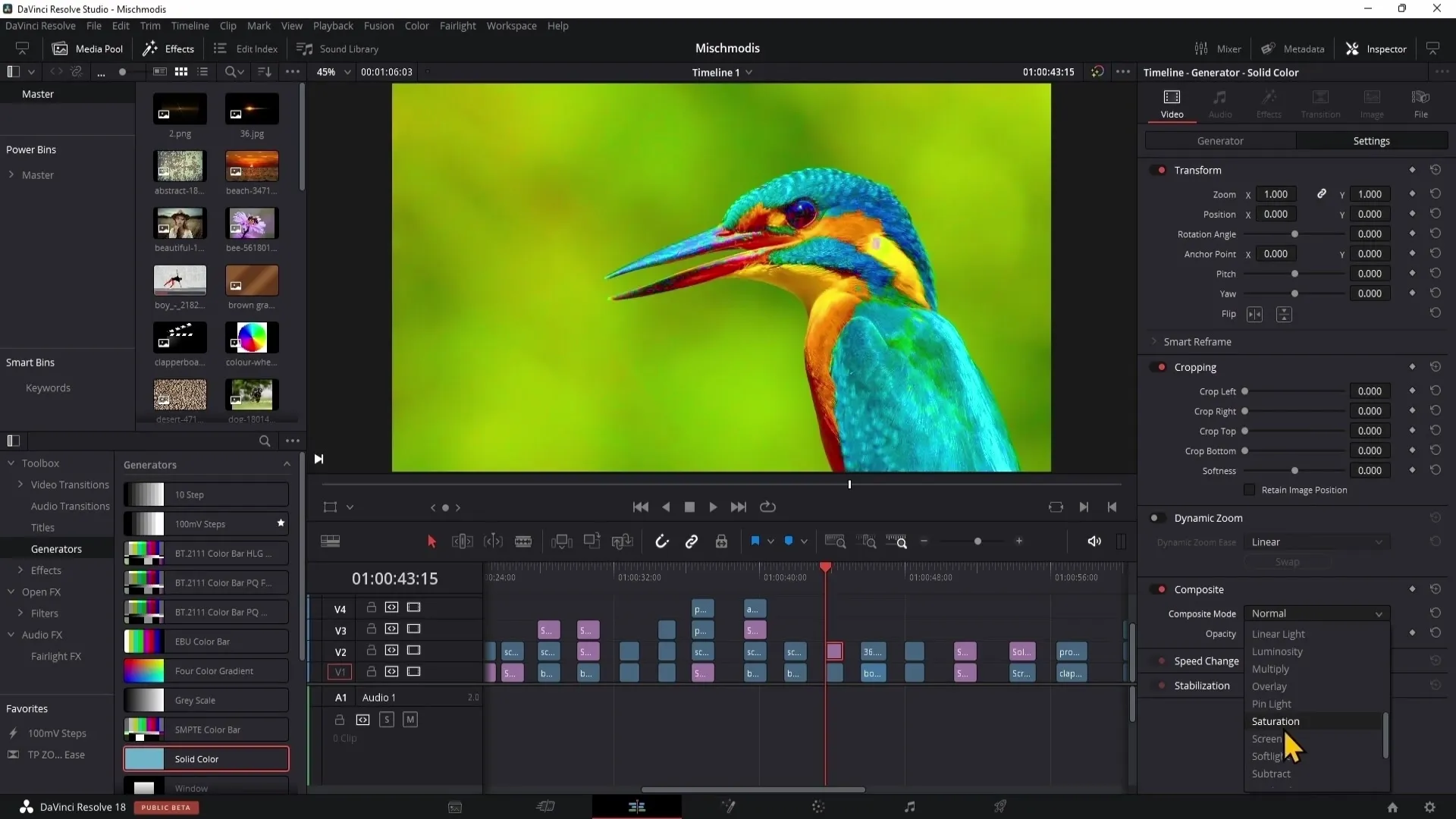Screen dimensions: 1456x819
Task: Toggle the Link zoom XY icon in Transform
Action: (1321, 194)
